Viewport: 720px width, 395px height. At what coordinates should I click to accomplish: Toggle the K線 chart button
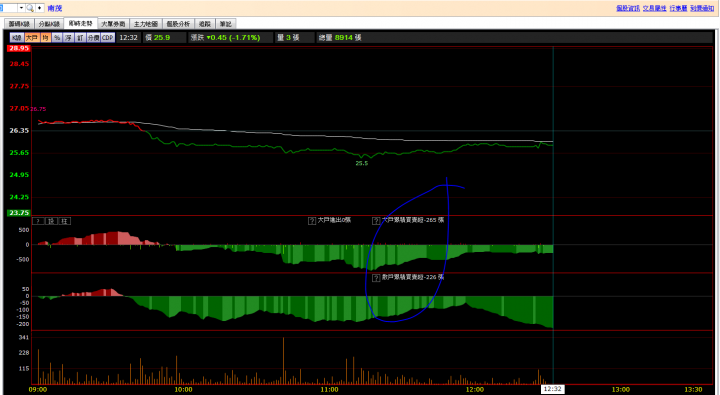click(17, 38)
